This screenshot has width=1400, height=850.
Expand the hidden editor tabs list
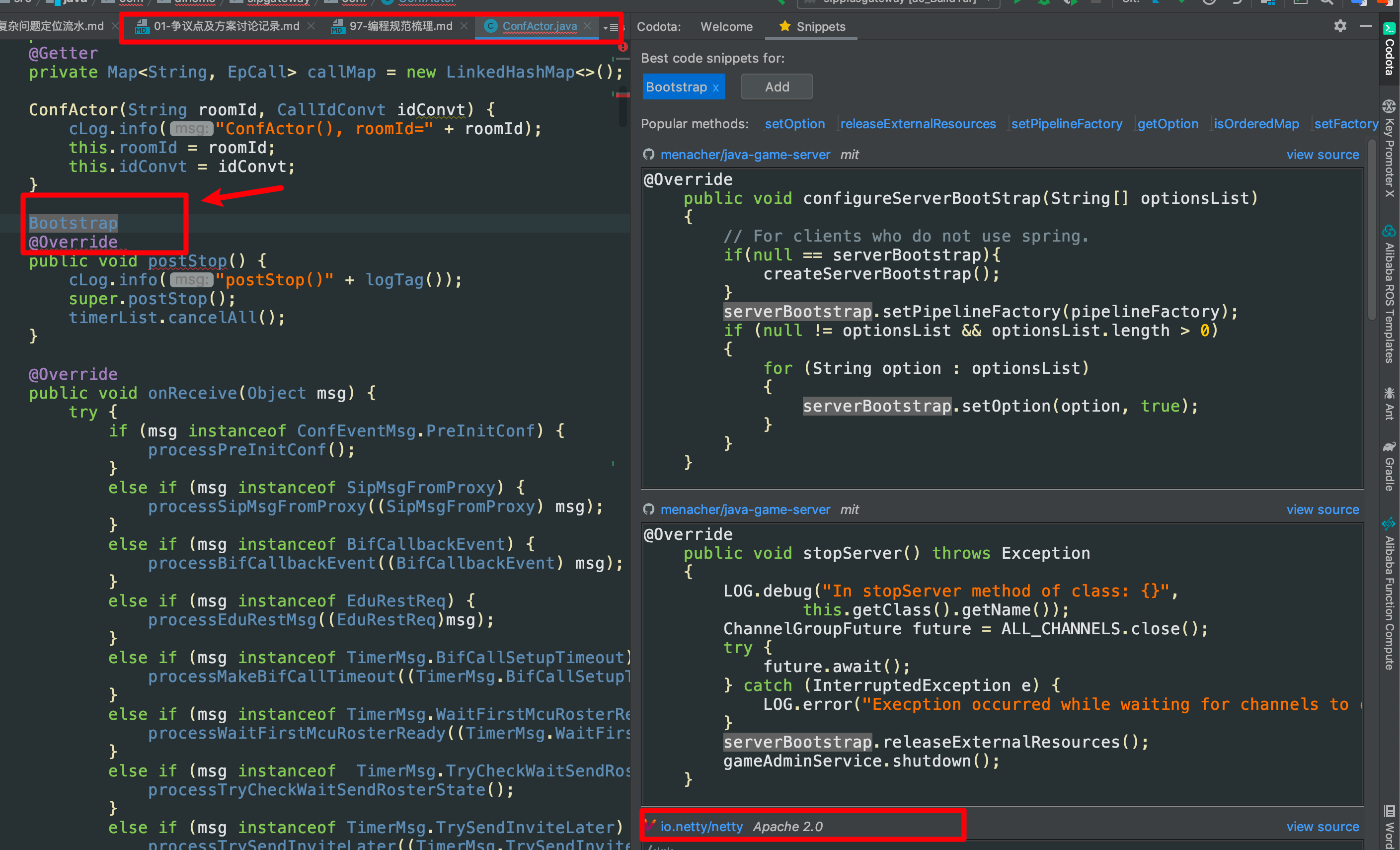click(x=611, y=27)
